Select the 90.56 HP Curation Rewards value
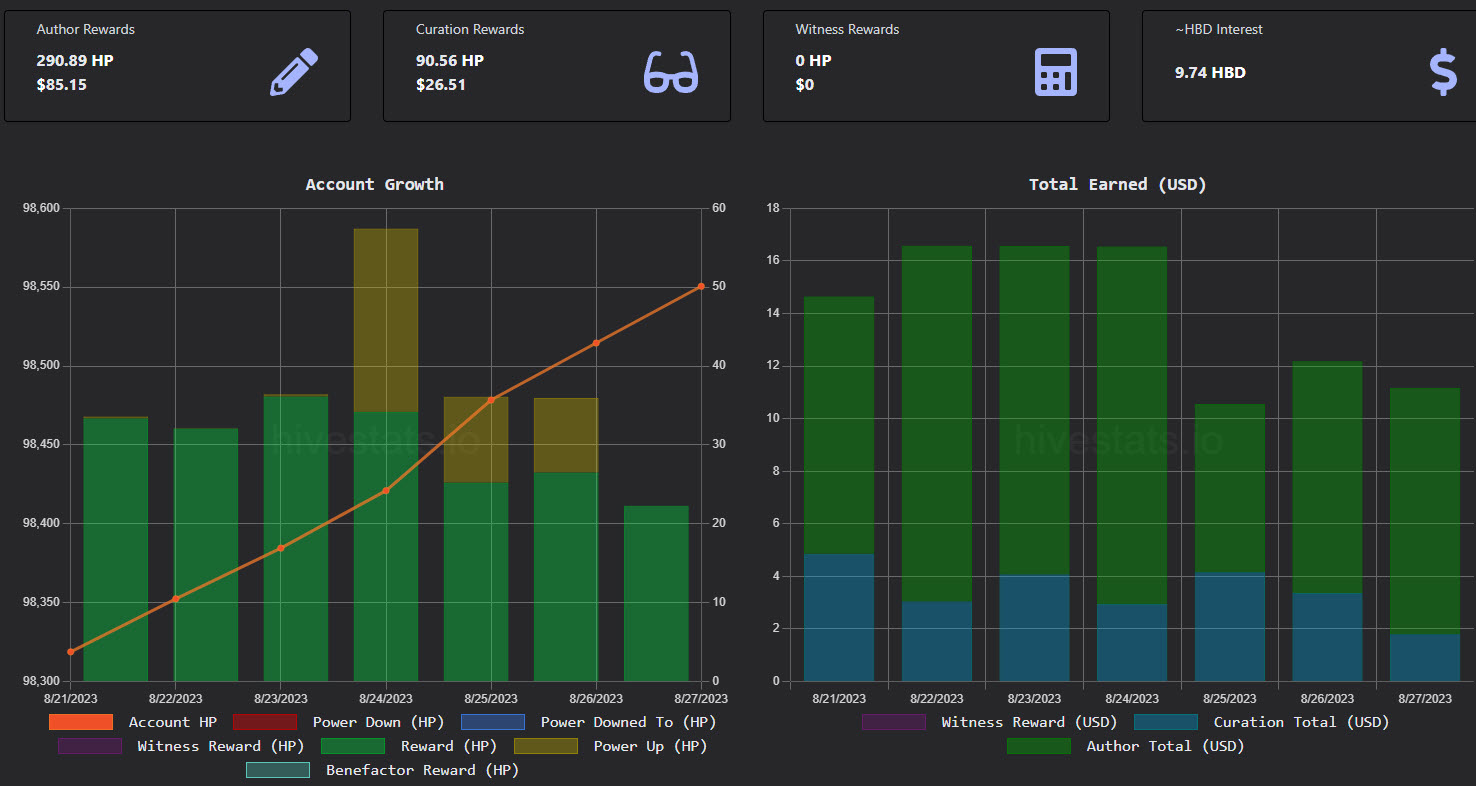The image size is (1476, 786). (450, 60)
